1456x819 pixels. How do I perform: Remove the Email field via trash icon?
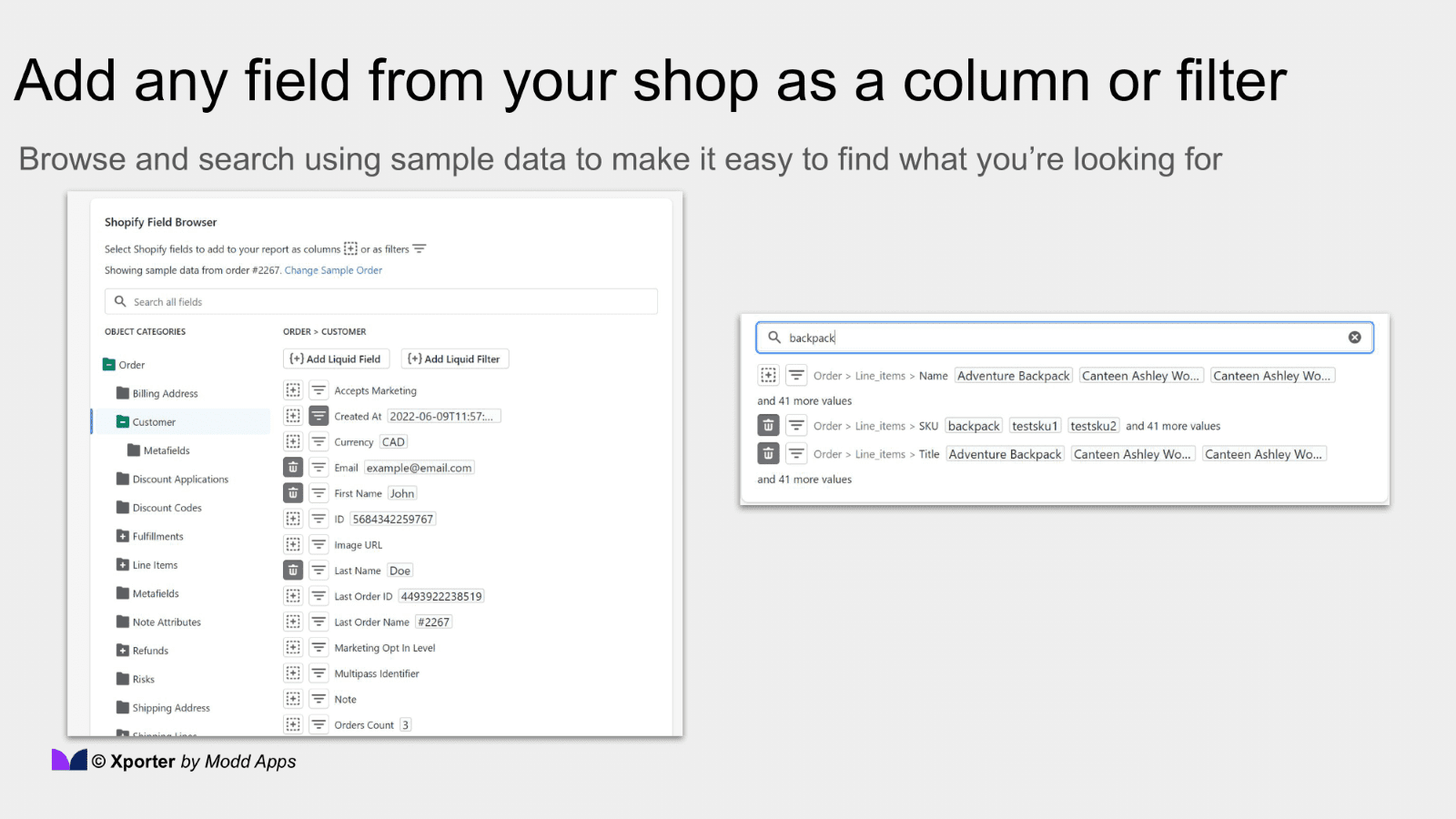(293, 467)
